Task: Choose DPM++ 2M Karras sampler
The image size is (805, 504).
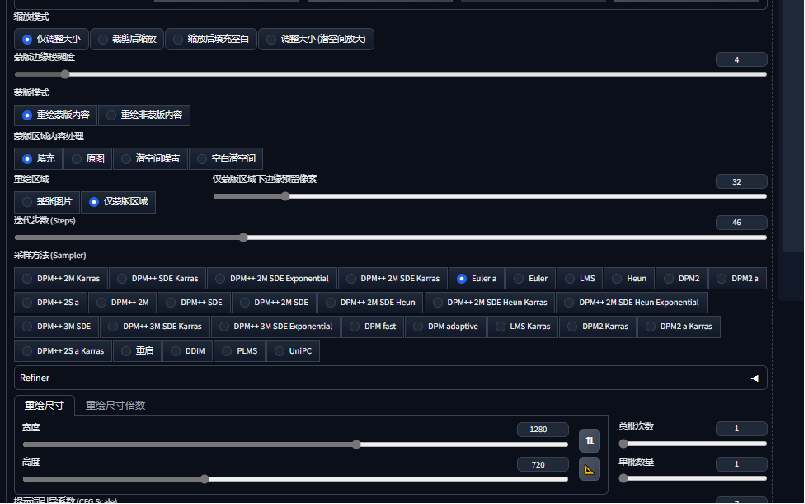Action: 60,278
